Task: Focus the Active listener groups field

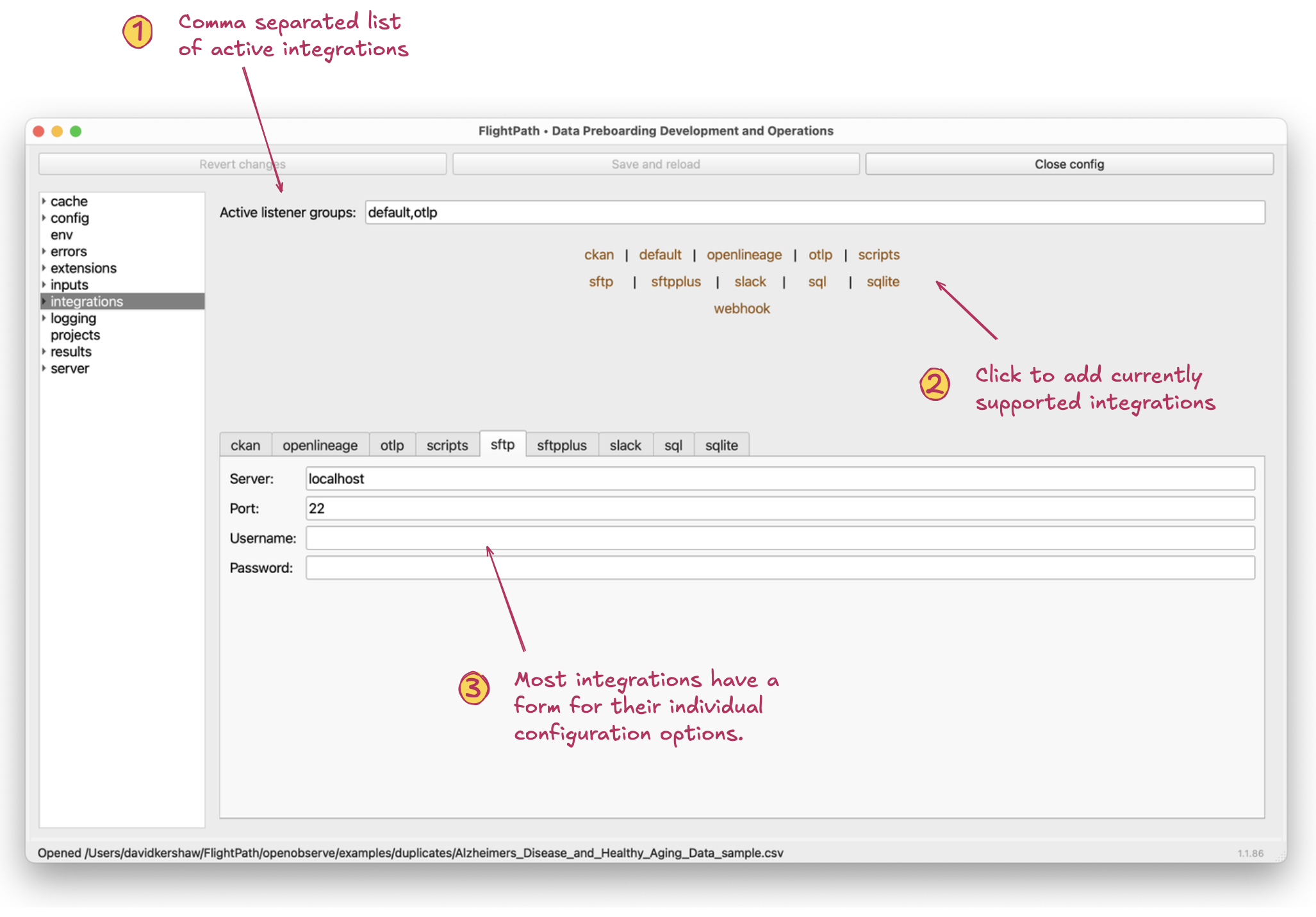Action: click(814, 213)
